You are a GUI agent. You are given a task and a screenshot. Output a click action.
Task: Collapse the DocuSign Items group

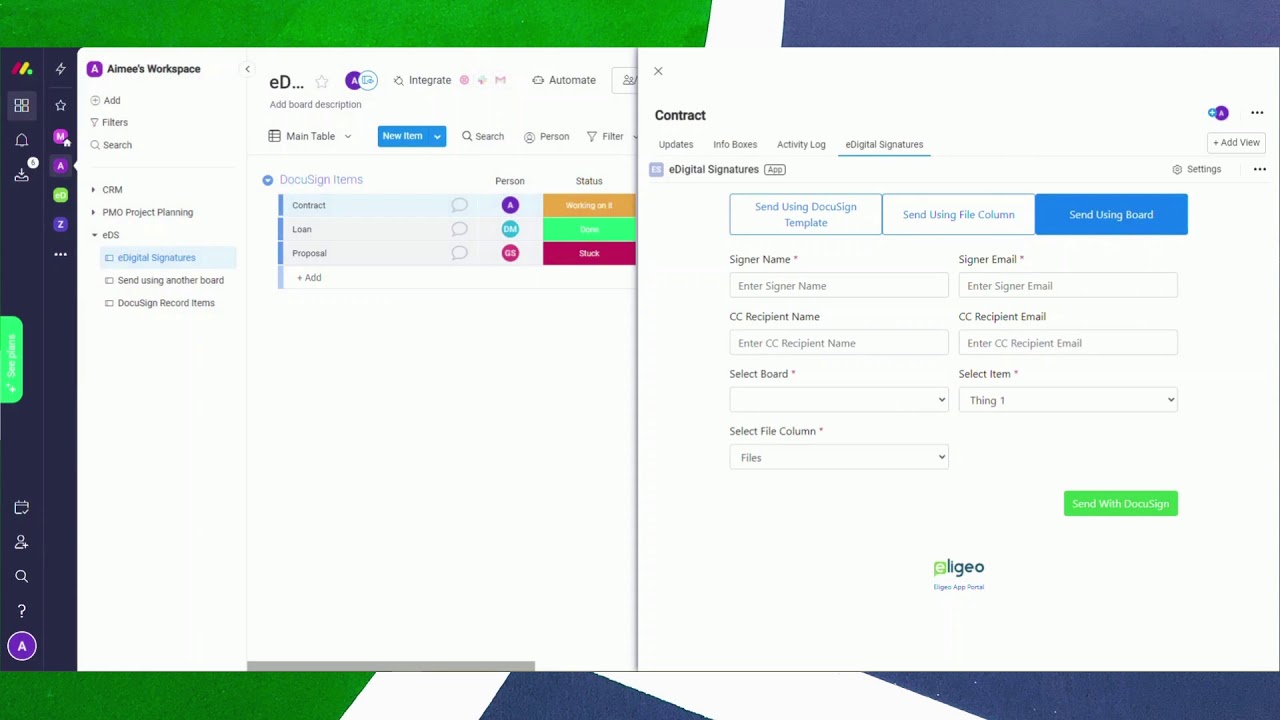(267, 180)
